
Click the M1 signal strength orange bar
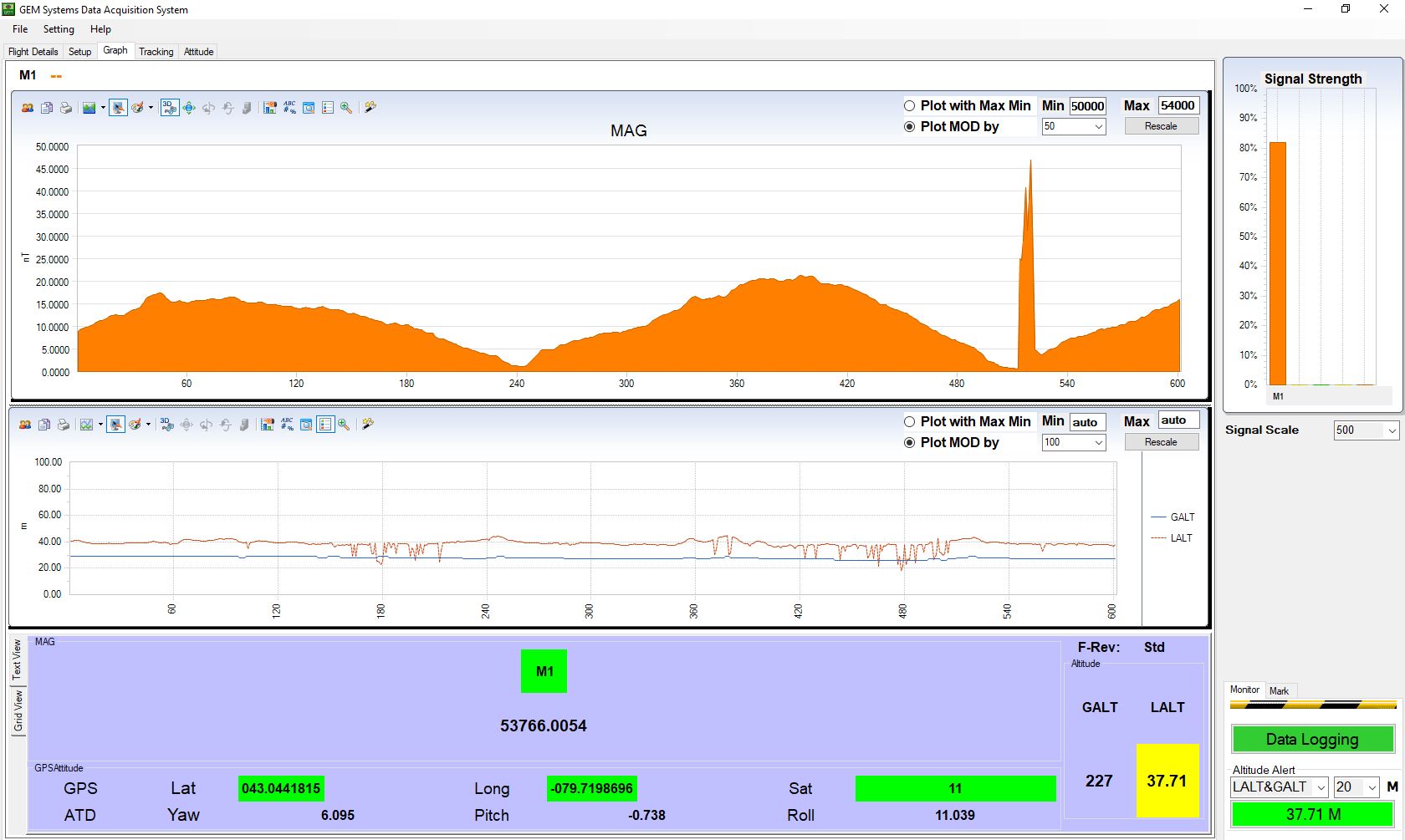coord(1277,263)
